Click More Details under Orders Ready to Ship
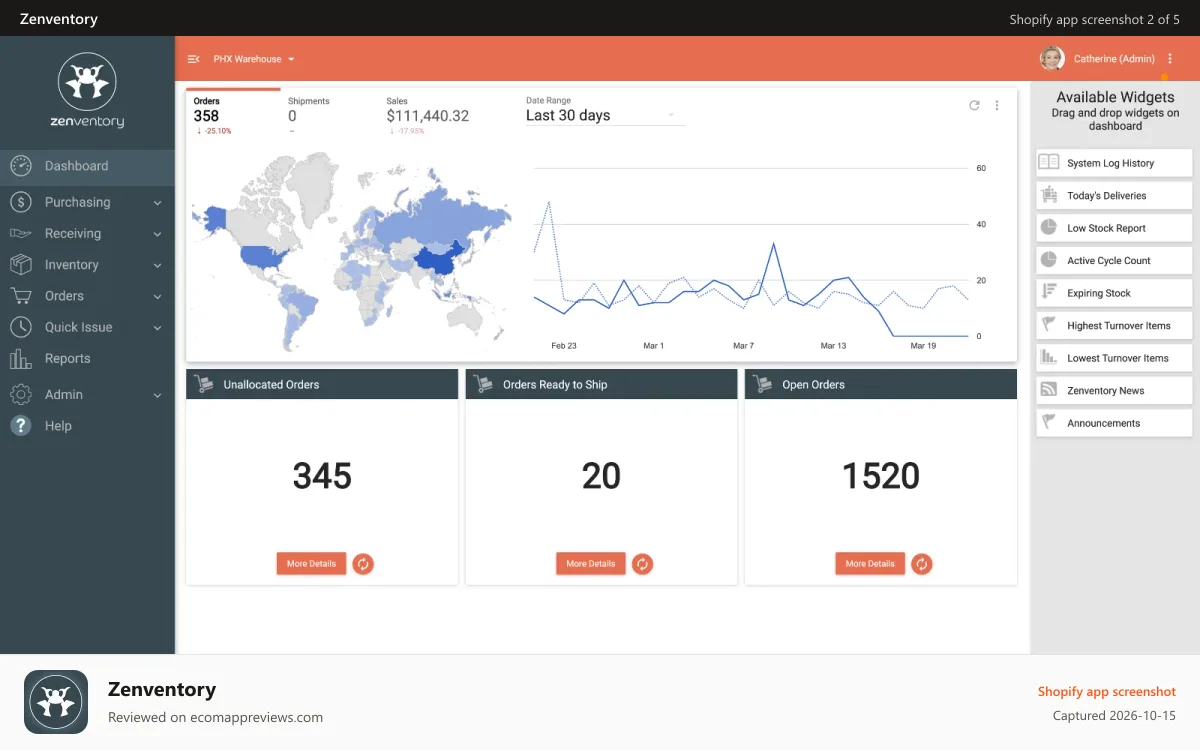 (x=591, y=564)
